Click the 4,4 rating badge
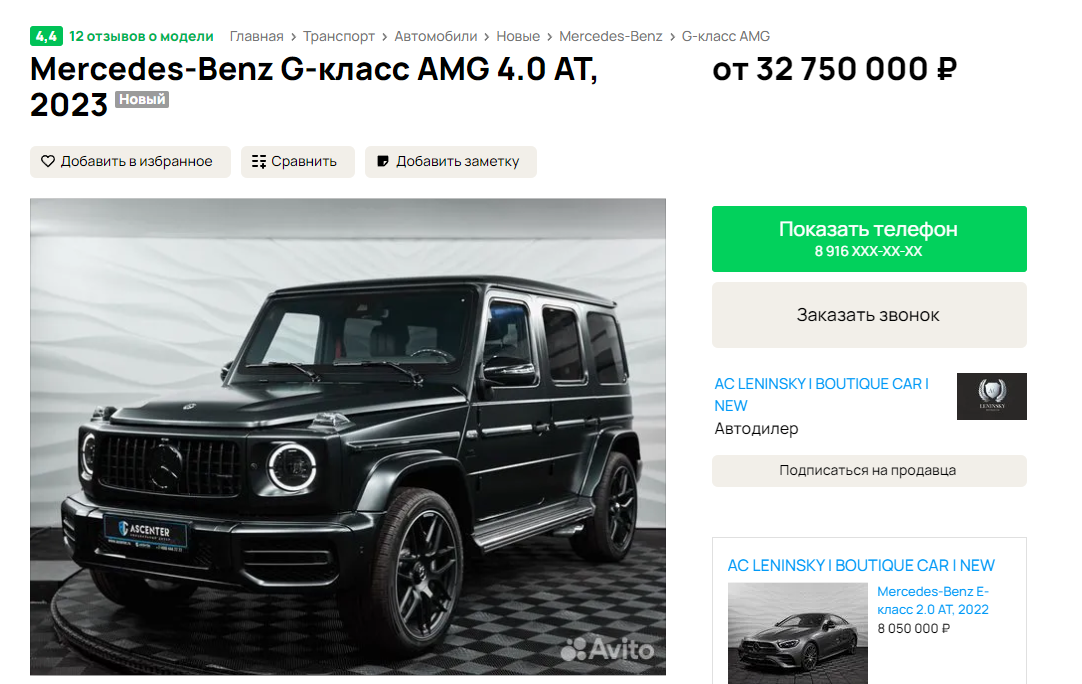 click(x=46, y=36)
